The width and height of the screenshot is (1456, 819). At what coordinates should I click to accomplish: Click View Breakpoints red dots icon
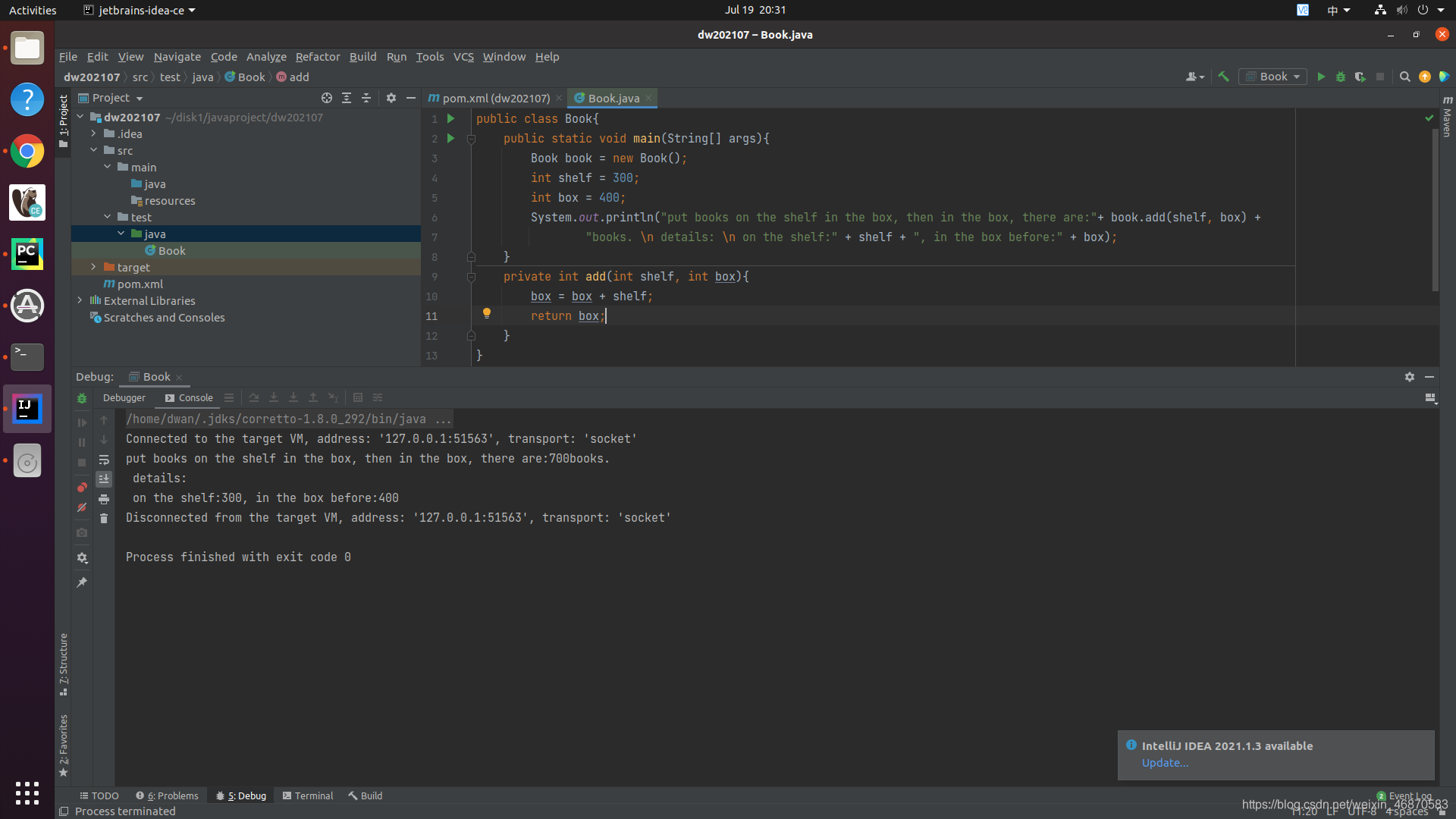click(82, 487)
